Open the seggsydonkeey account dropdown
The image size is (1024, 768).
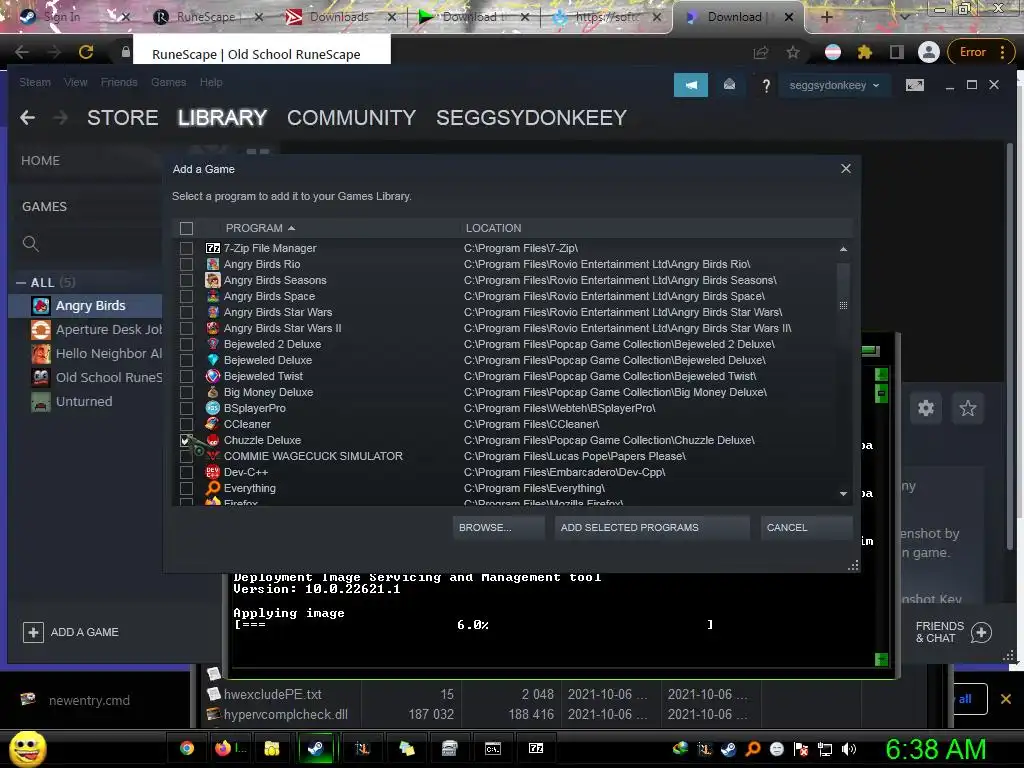835,85
